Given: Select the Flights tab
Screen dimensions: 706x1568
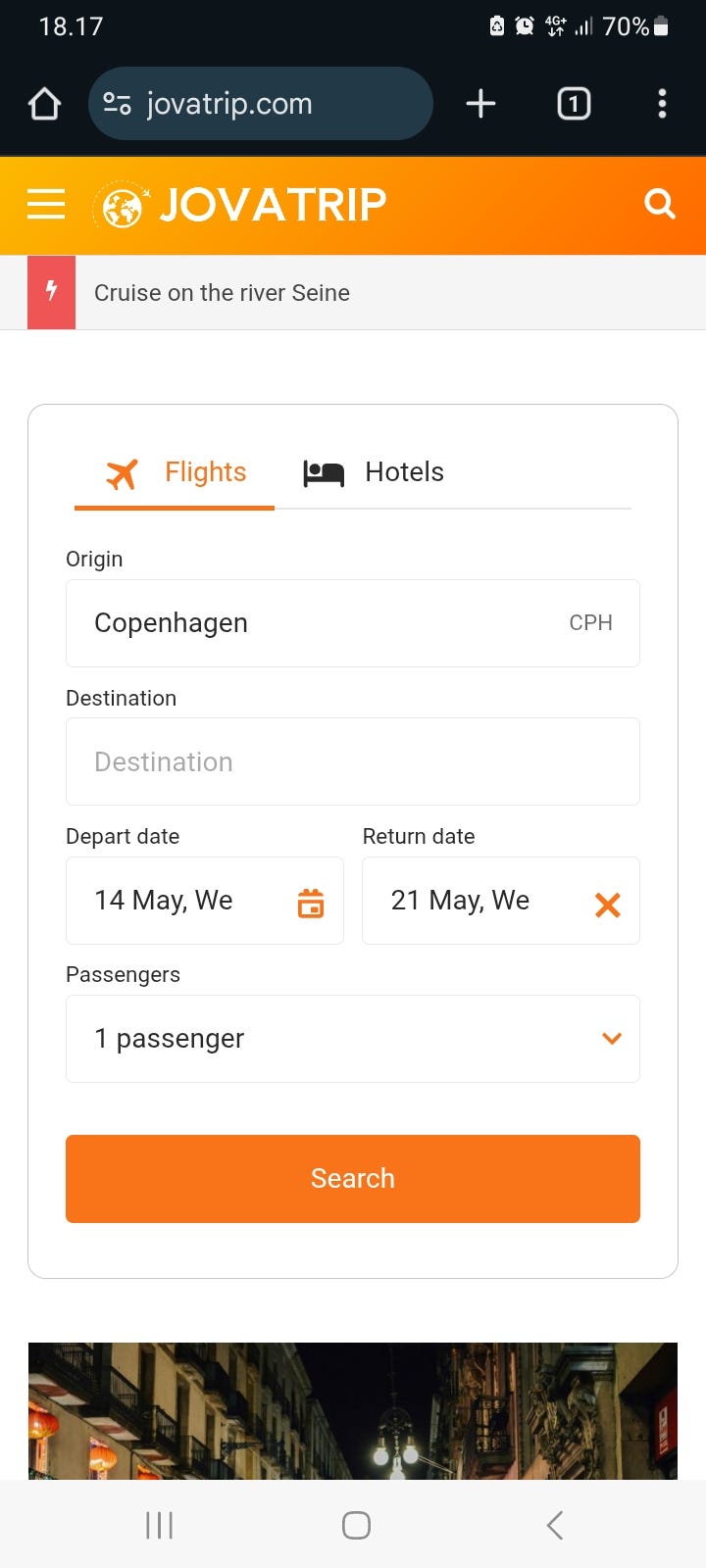Looking at the screenshot, I should pyautogui.click(x=176, y=472).
